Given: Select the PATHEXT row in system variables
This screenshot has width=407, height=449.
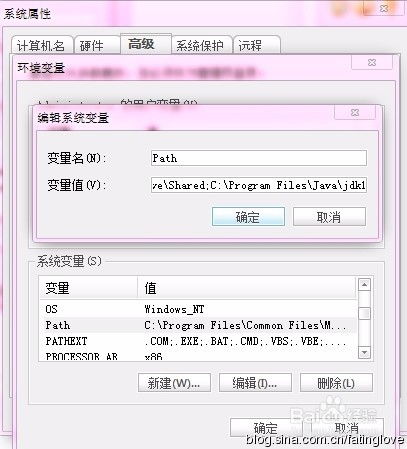Looking at the screenshot, I should [198, 341].
